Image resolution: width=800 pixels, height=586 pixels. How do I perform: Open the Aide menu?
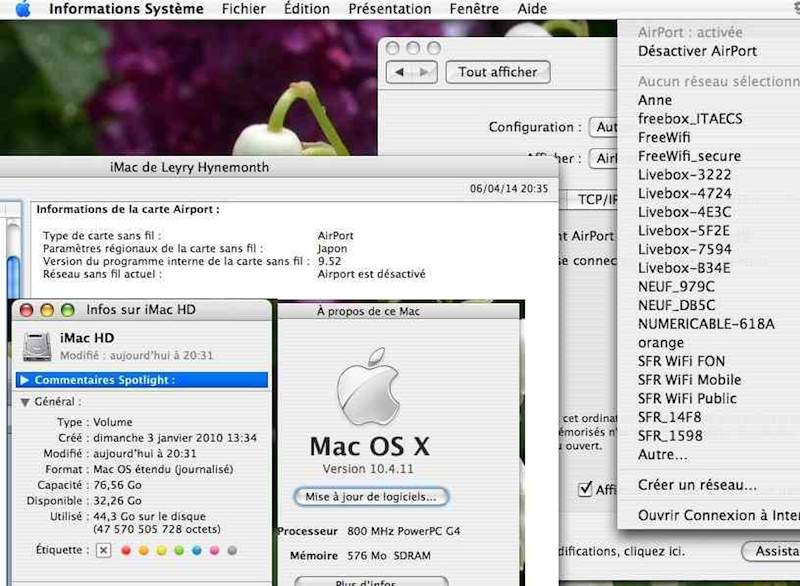click(532, 9)
